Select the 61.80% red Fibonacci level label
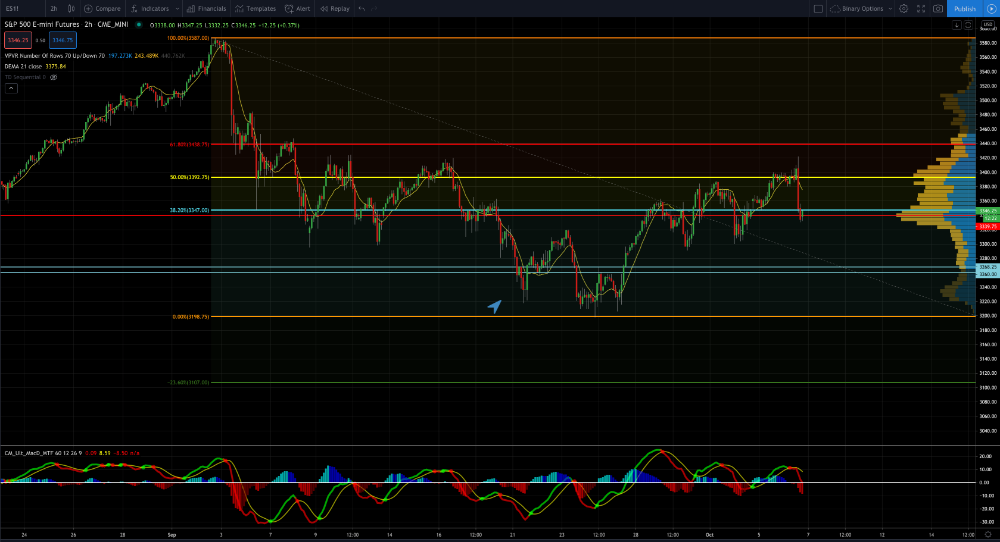This screenshot has height=542, width=1000. (189, 145)
